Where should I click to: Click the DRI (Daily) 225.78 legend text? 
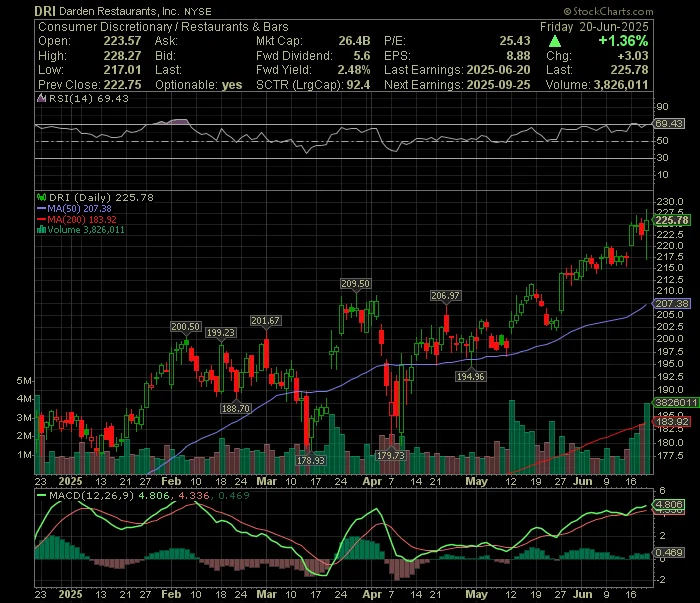(101, 197)
